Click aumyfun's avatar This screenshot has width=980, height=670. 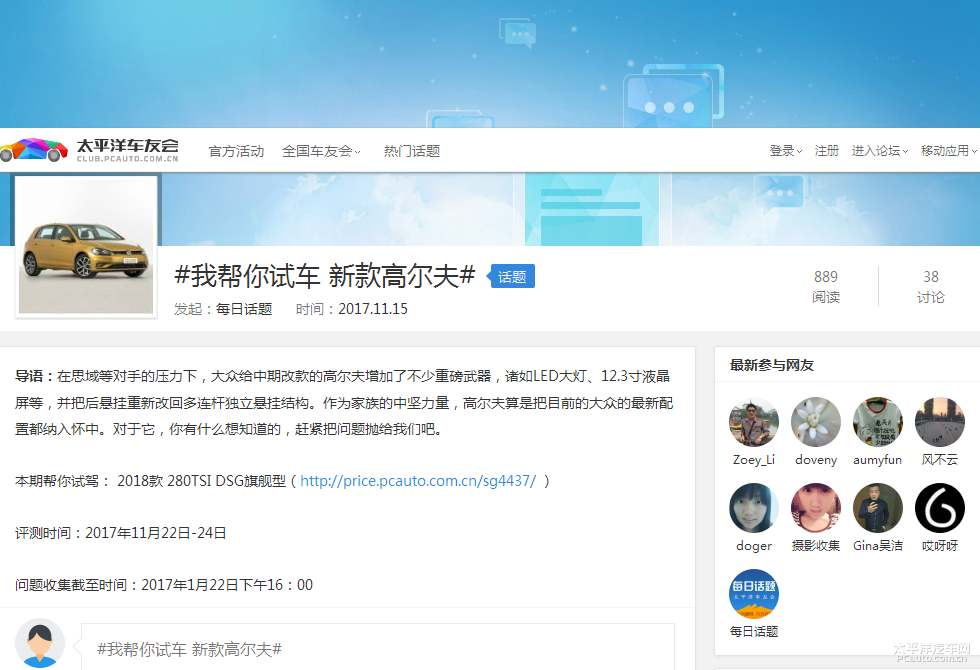[x=877, y=422]
